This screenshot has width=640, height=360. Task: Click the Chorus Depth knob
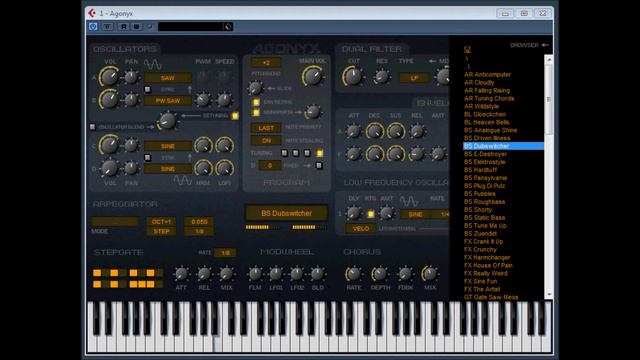coord(380,274)
